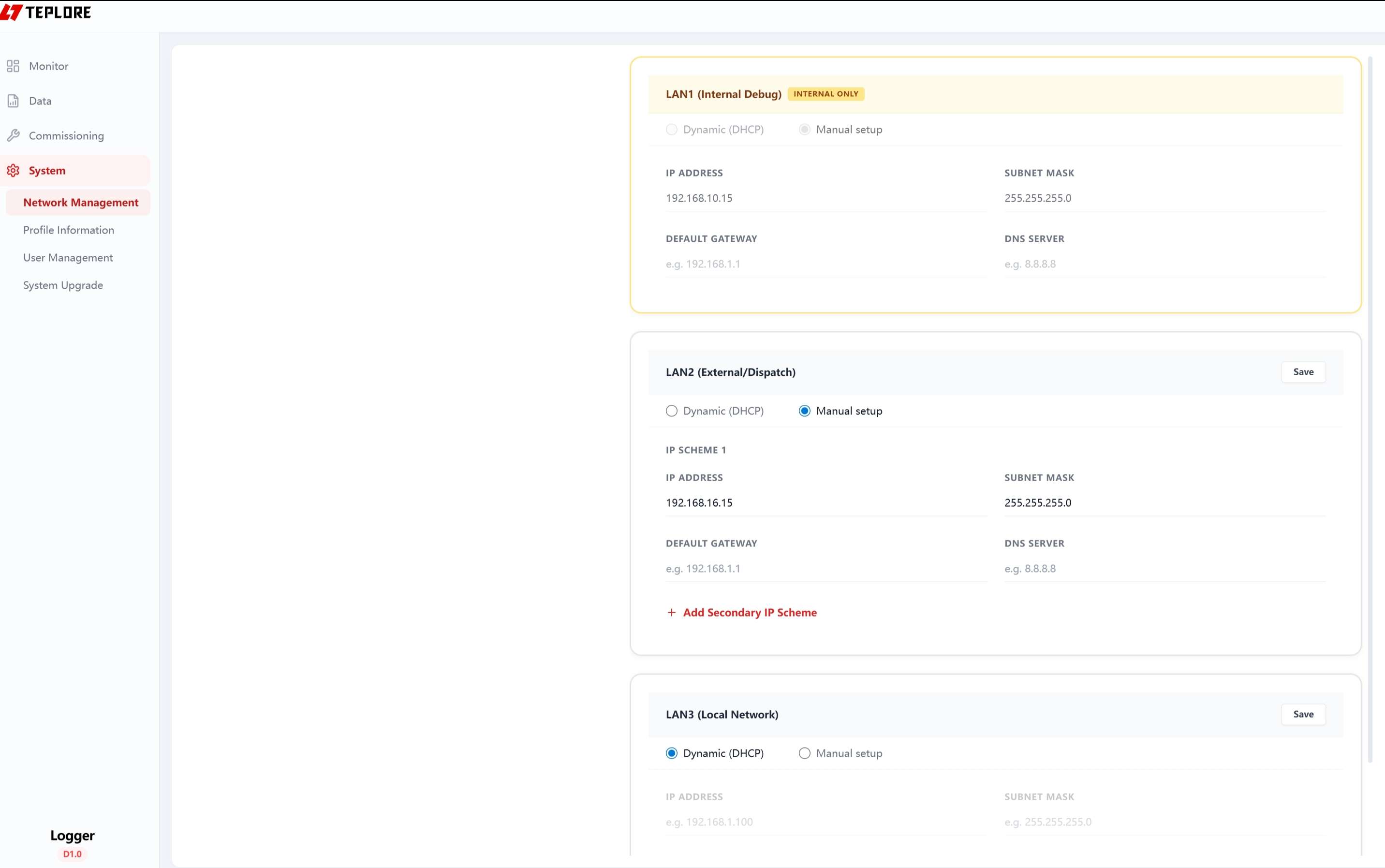Select Dynamic (DHCP) for LAN2
The width and height of the screenshot is (1385, 868).
[672, 411]
